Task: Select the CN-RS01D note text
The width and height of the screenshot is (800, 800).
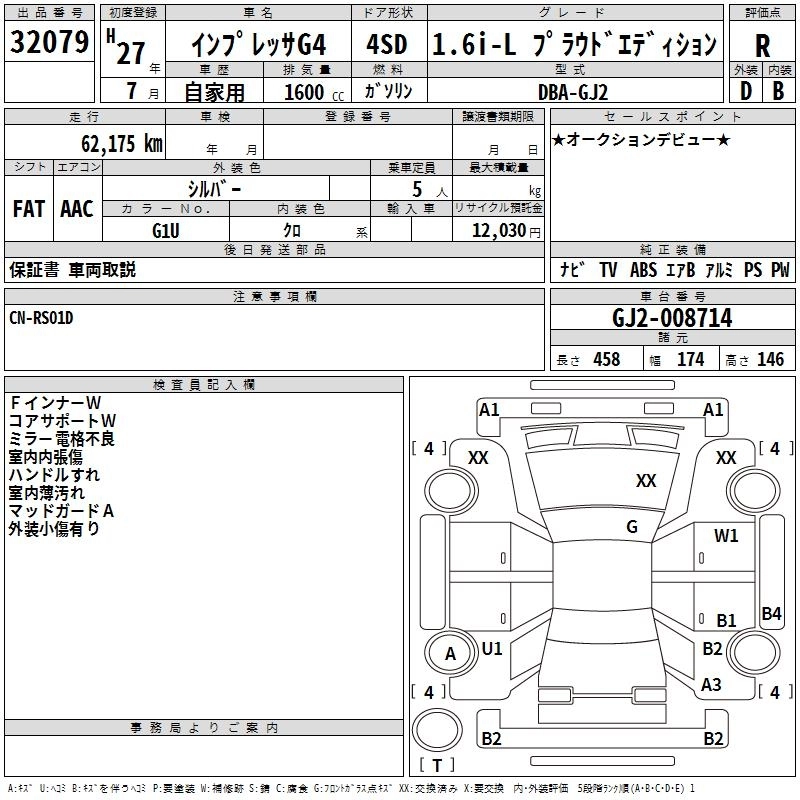Action: click(41, 318)
